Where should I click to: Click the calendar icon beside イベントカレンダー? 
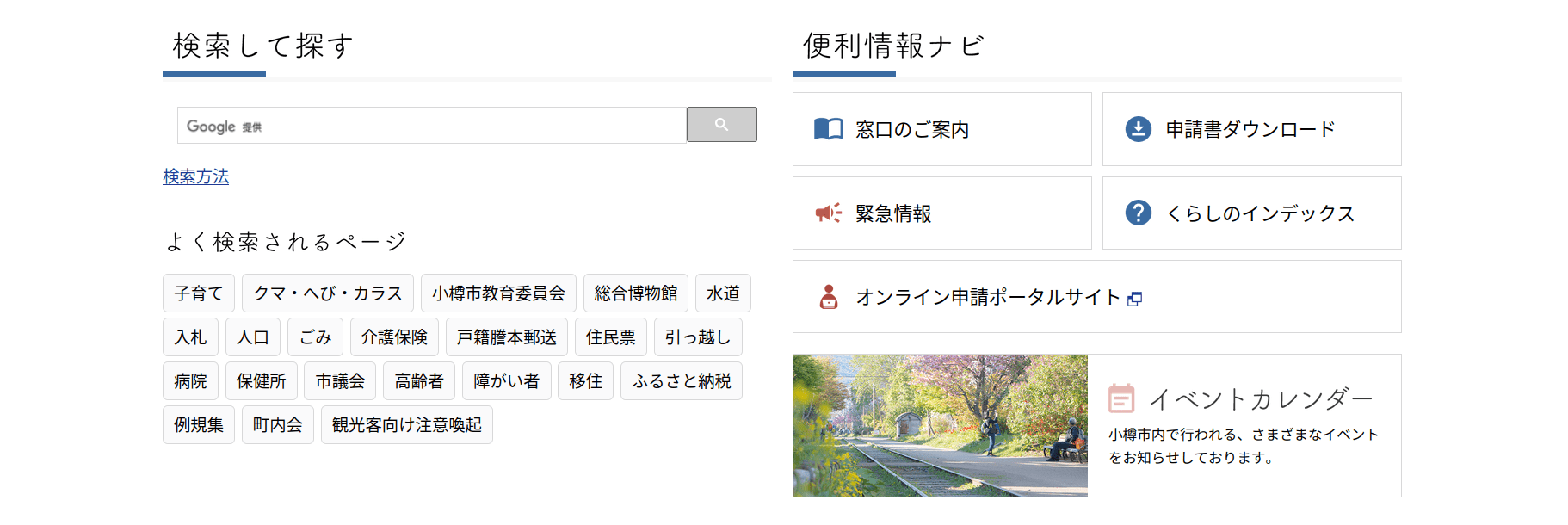[x=1121, y=398]
